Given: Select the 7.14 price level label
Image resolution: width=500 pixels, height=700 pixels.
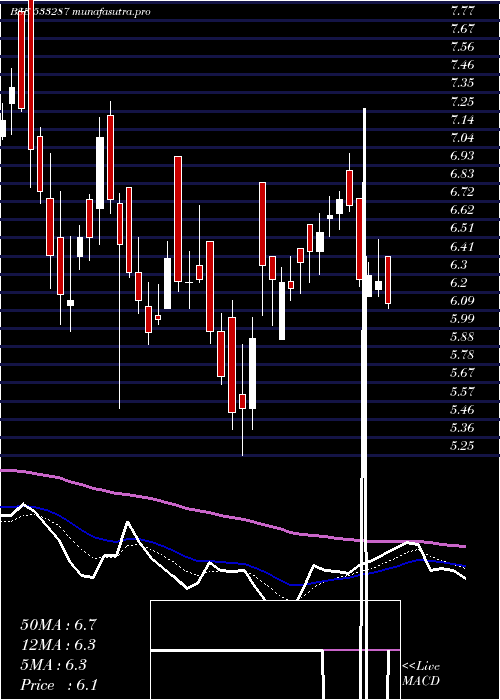Looking at the screenshot, I should 462,119.
